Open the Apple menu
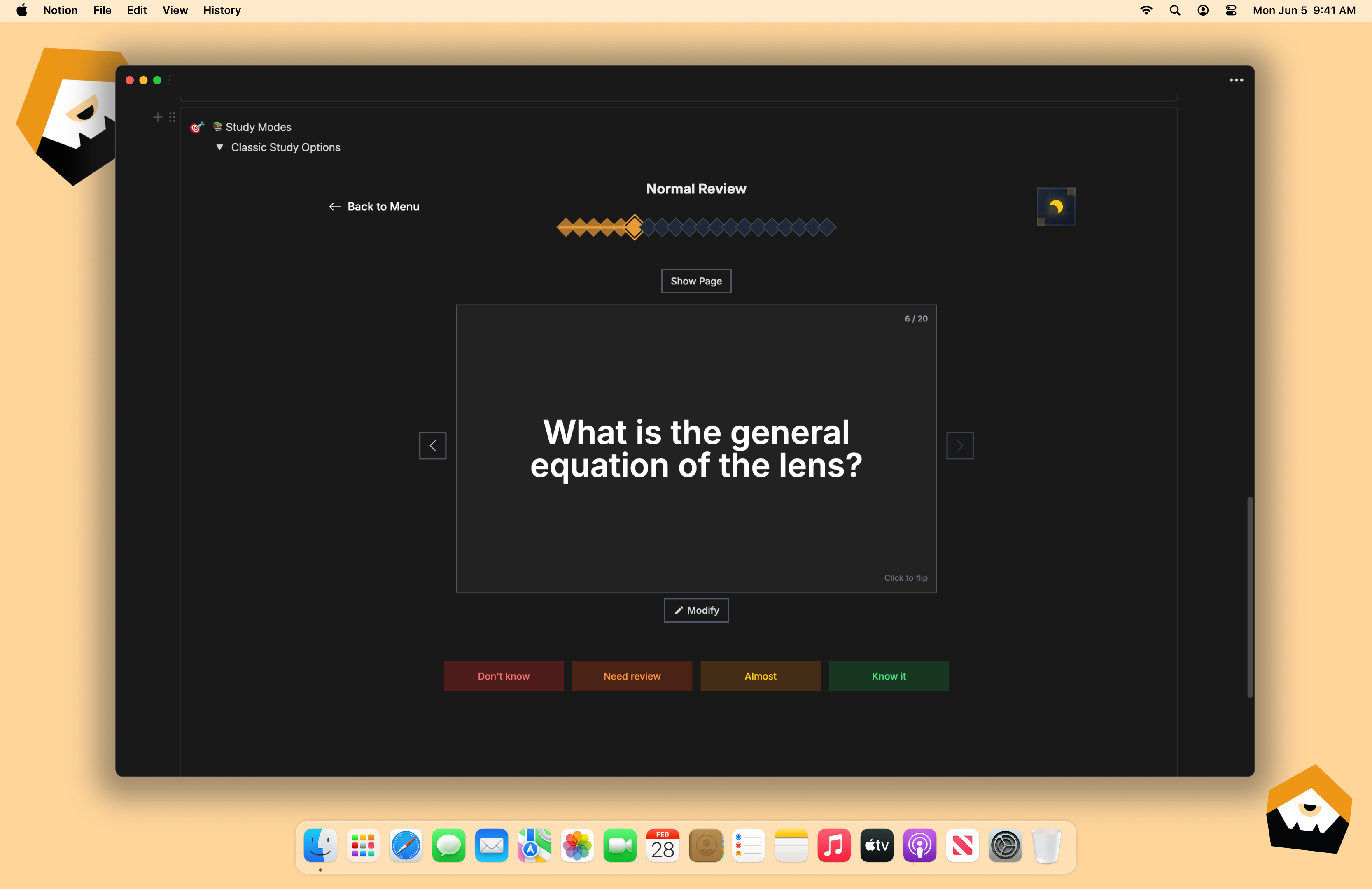This screenshot has height=889, width=1372. [22, 10]
